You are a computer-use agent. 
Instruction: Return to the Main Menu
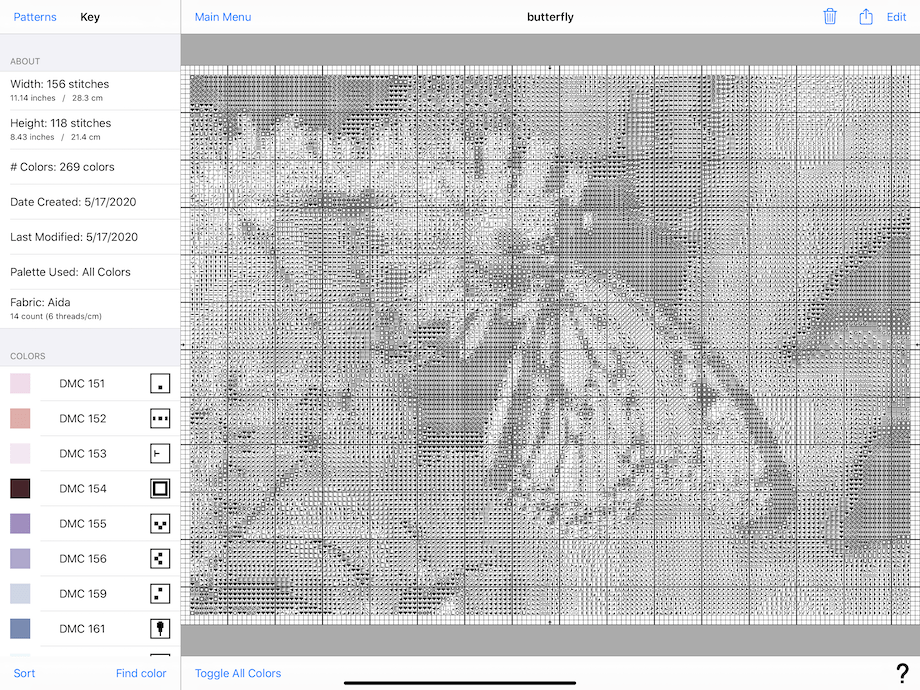point(222,17)
